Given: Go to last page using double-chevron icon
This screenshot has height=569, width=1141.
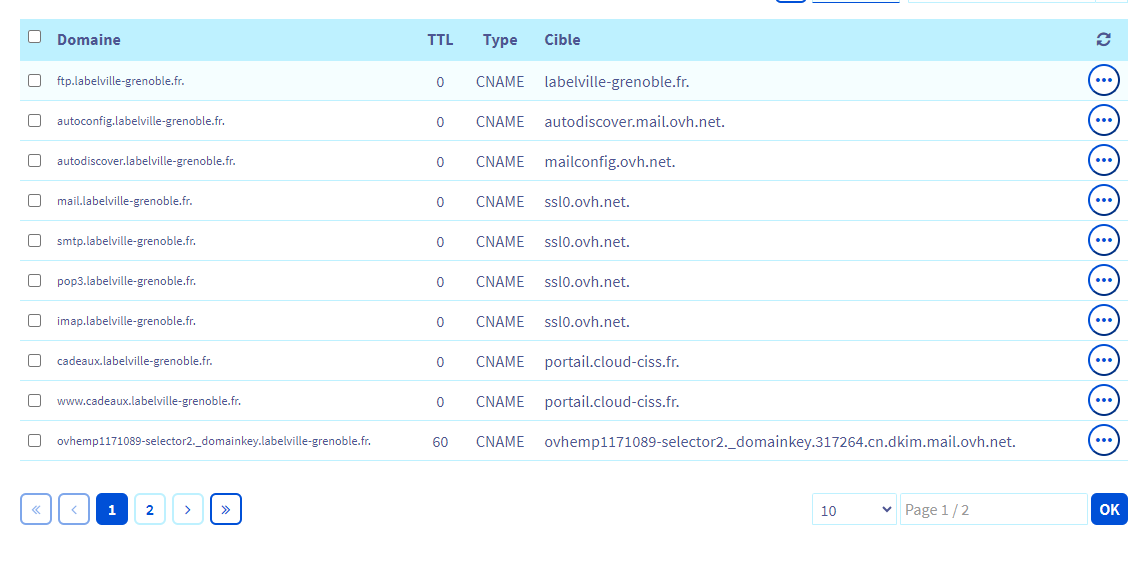Looking at the screenshot, I should tap(226, 509).
